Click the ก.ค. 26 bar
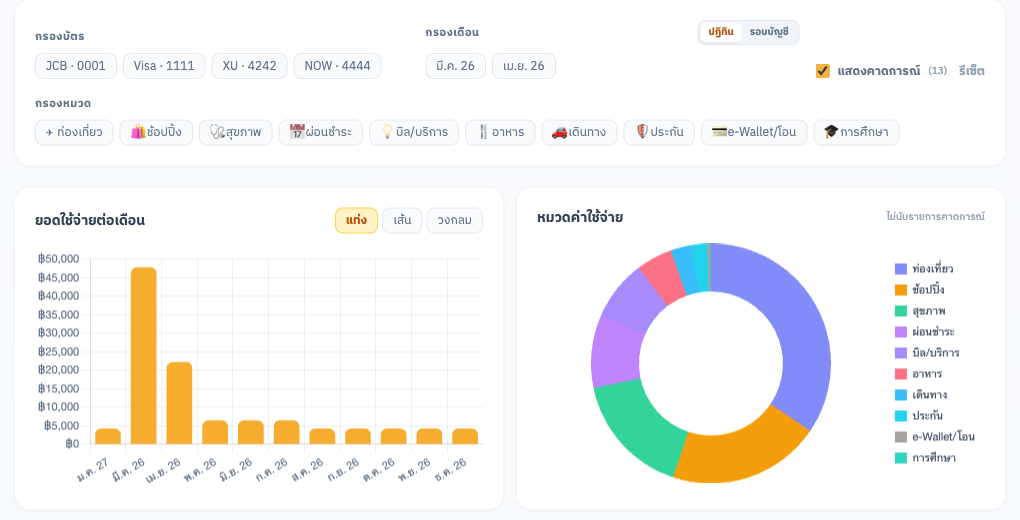 click(287, 432)
